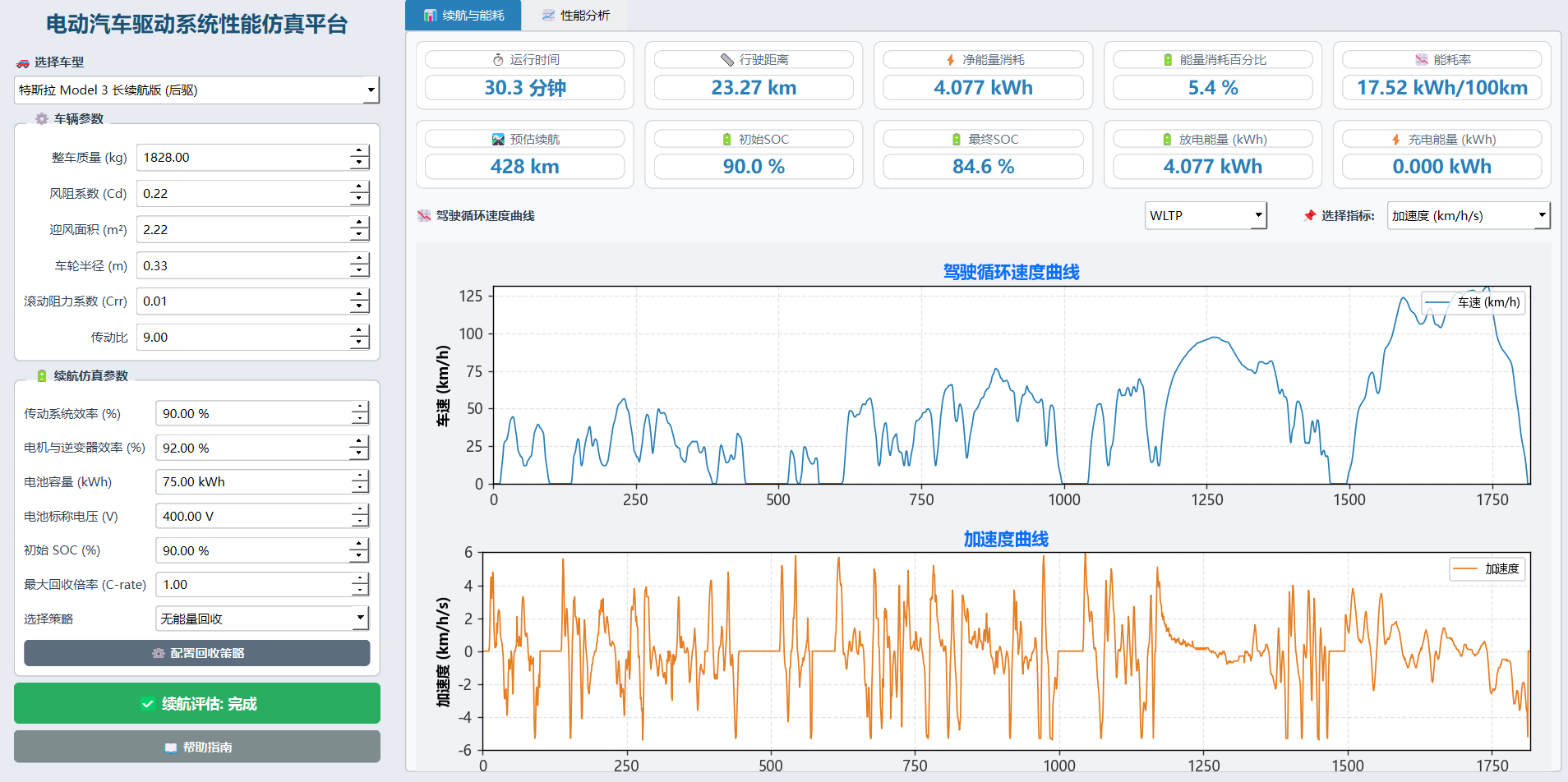This screenshot has height=782, width=1568.
Task: Click the 配置回收策略 button
Action: click(197, 653)
